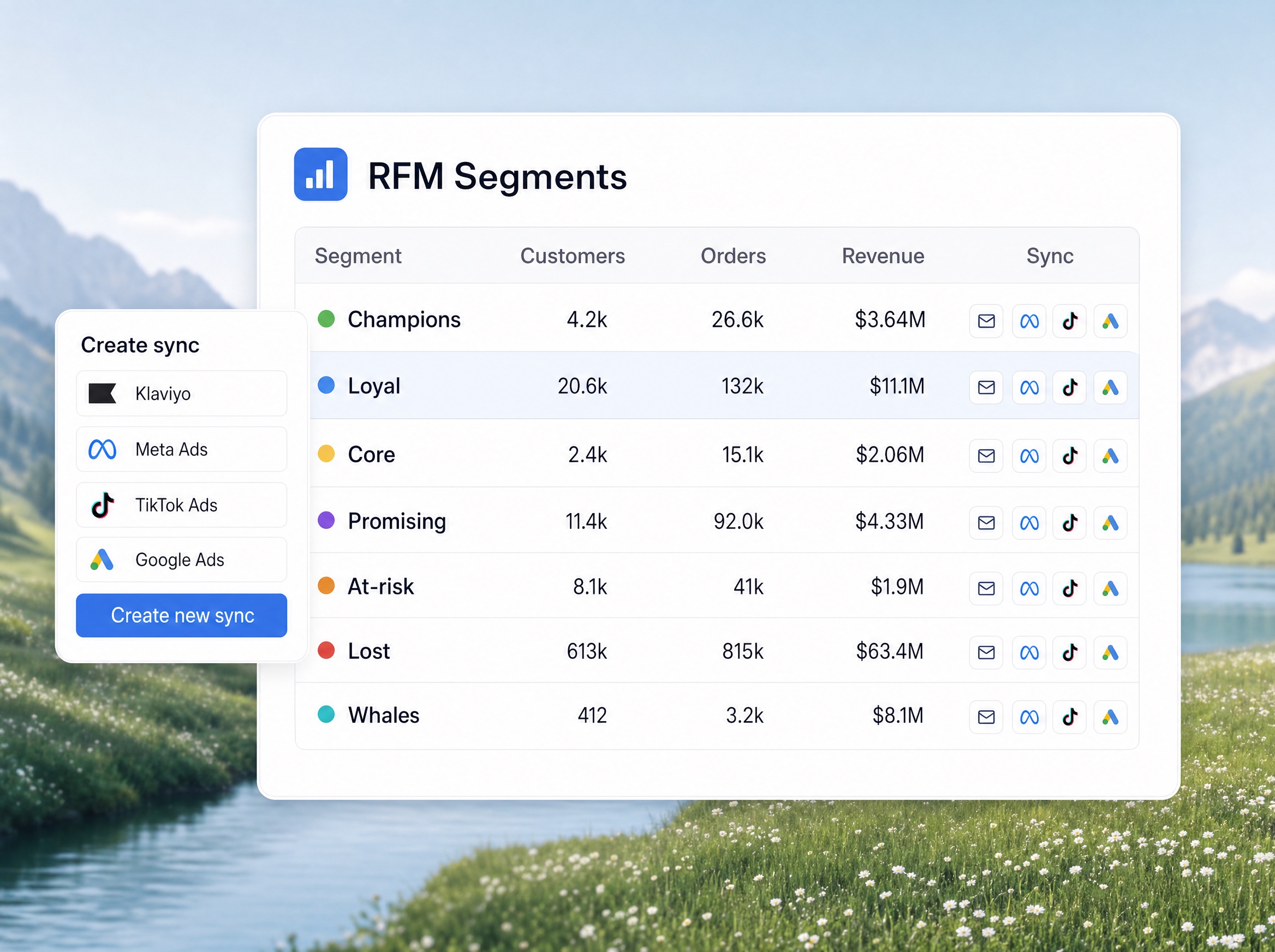Click the Whales row email icon
Screen dimensions: 1275x952
986,717
